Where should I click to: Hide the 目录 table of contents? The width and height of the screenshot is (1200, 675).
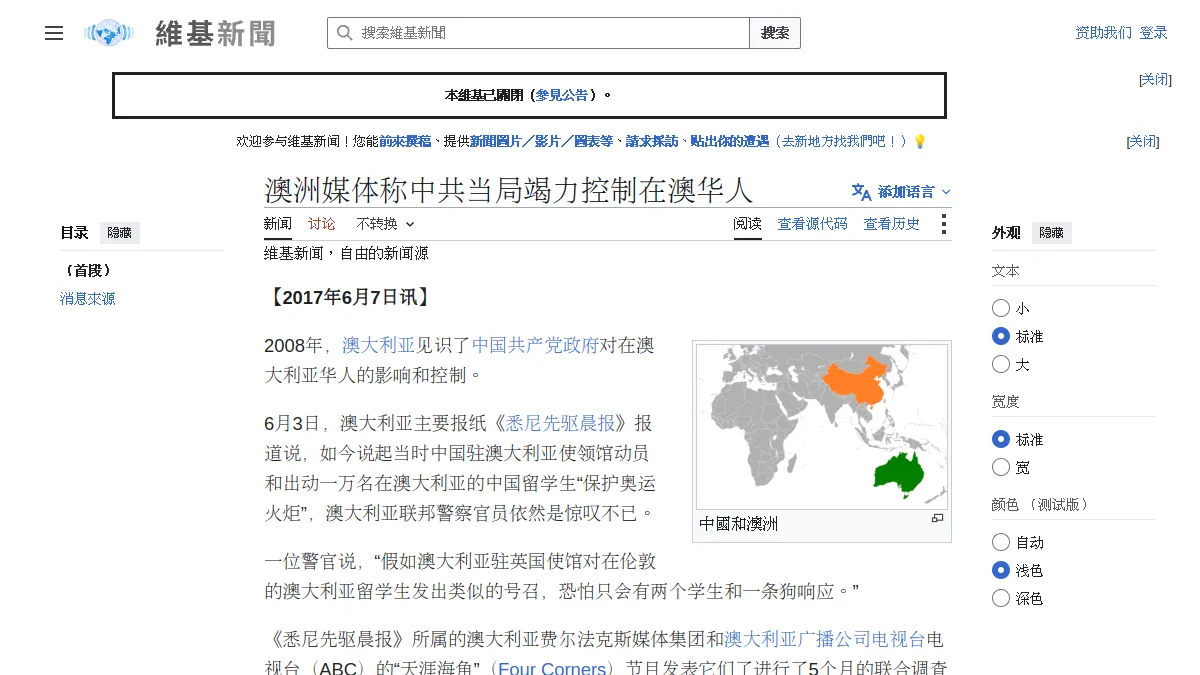click(x=120, y=233)
